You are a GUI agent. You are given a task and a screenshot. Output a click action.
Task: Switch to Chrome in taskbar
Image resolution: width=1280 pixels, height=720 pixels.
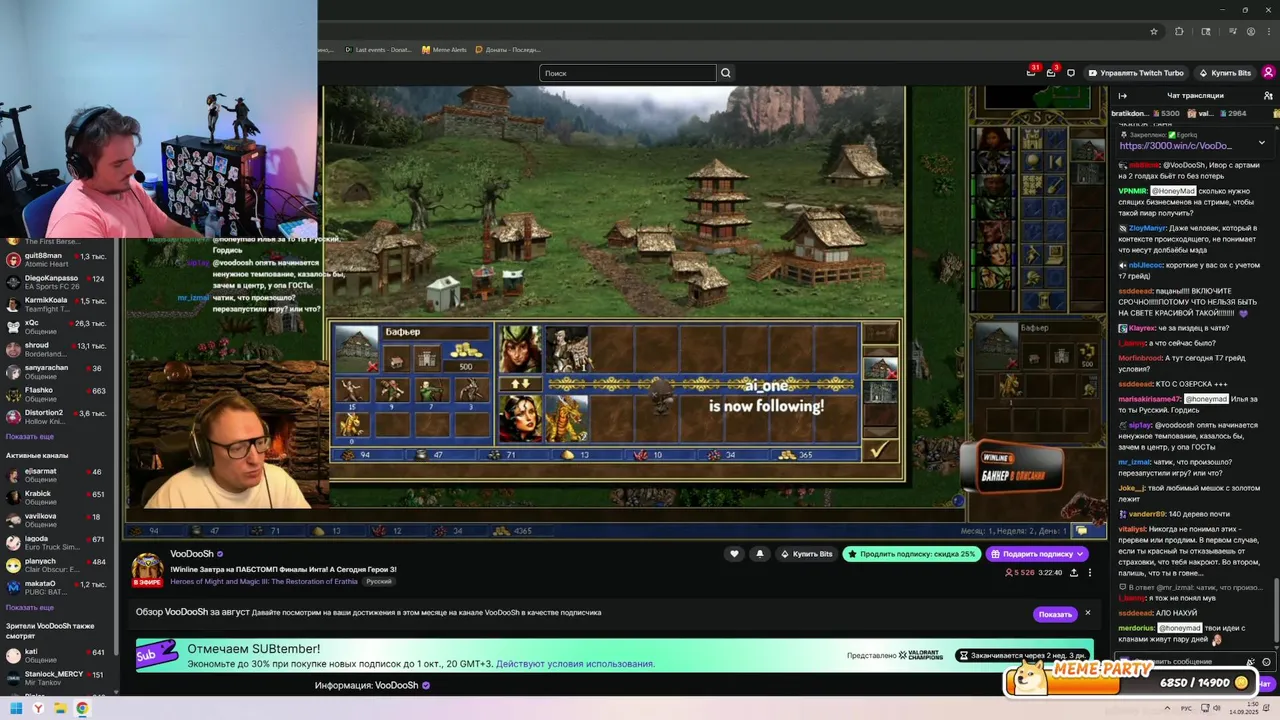82,709
